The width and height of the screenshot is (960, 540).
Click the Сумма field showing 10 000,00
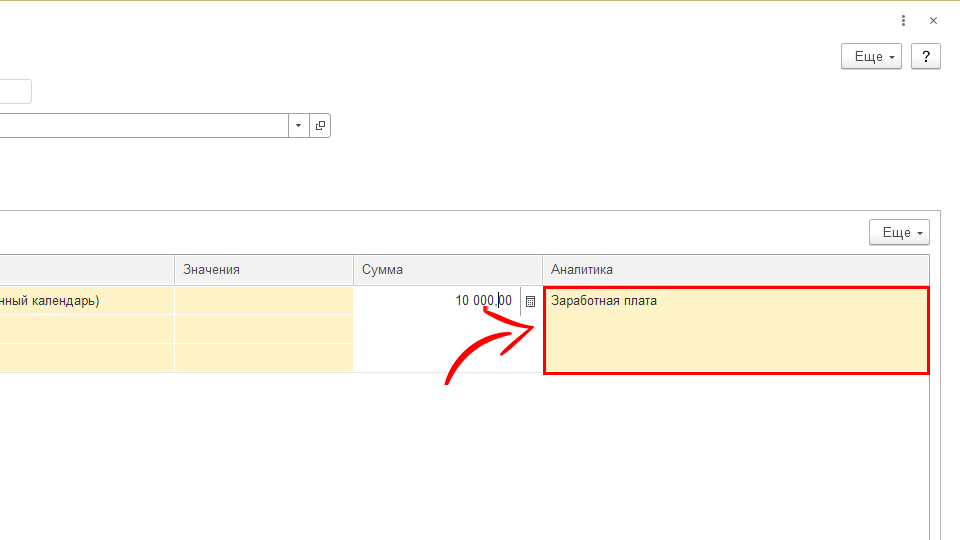tap(440, 301)
